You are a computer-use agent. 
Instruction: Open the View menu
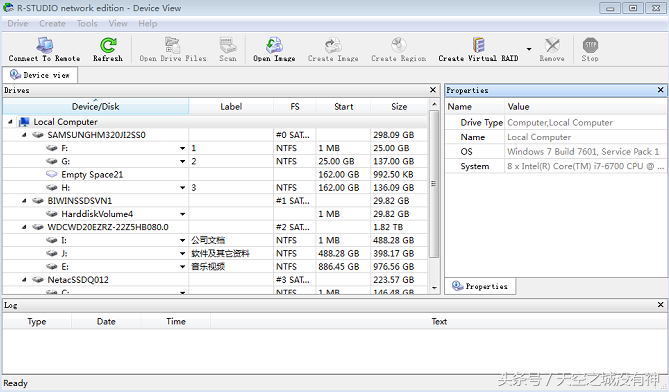pyautogui.click(x=118, y=23)
